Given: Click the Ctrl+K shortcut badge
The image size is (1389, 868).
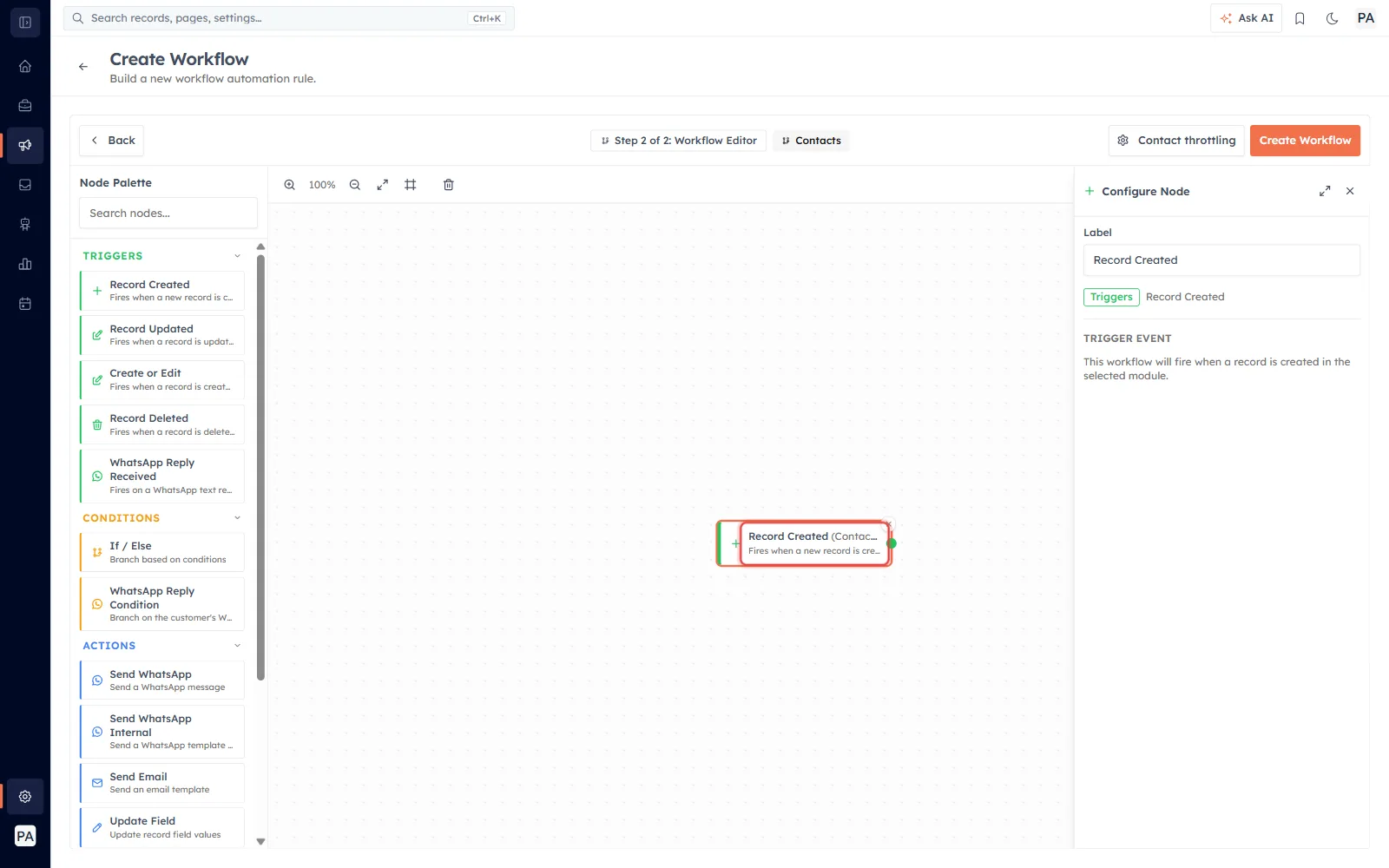Looking at the screenshot, I should (x=487, y=18).
